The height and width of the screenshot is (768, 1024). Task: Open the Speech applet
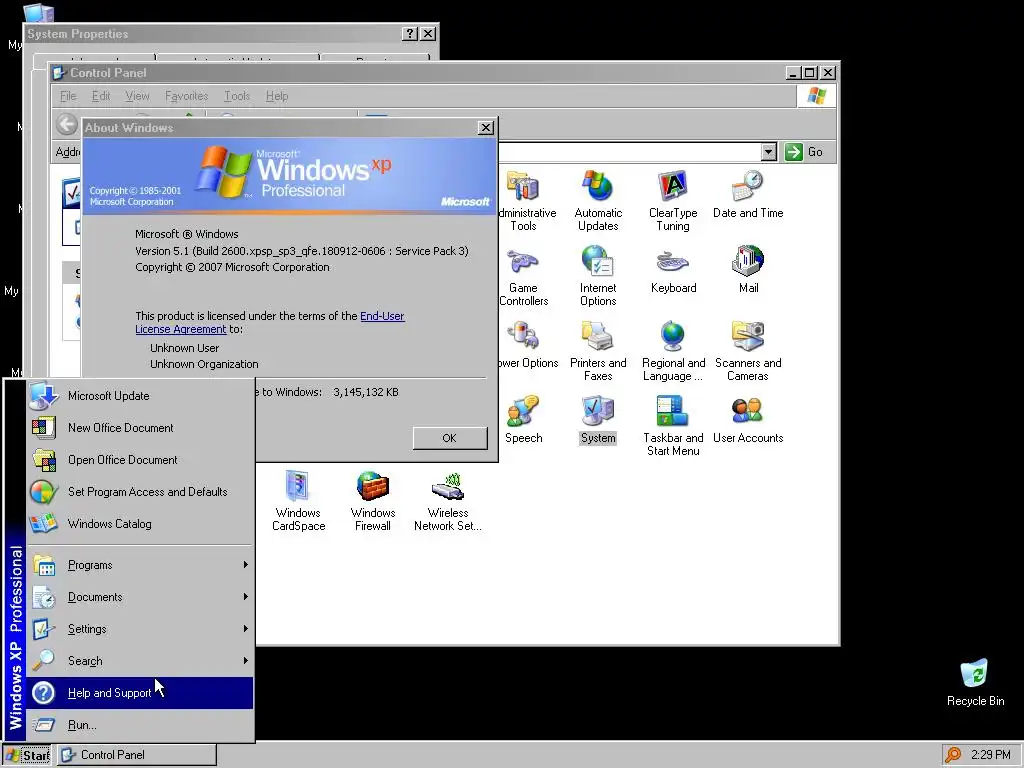(523, 419)
